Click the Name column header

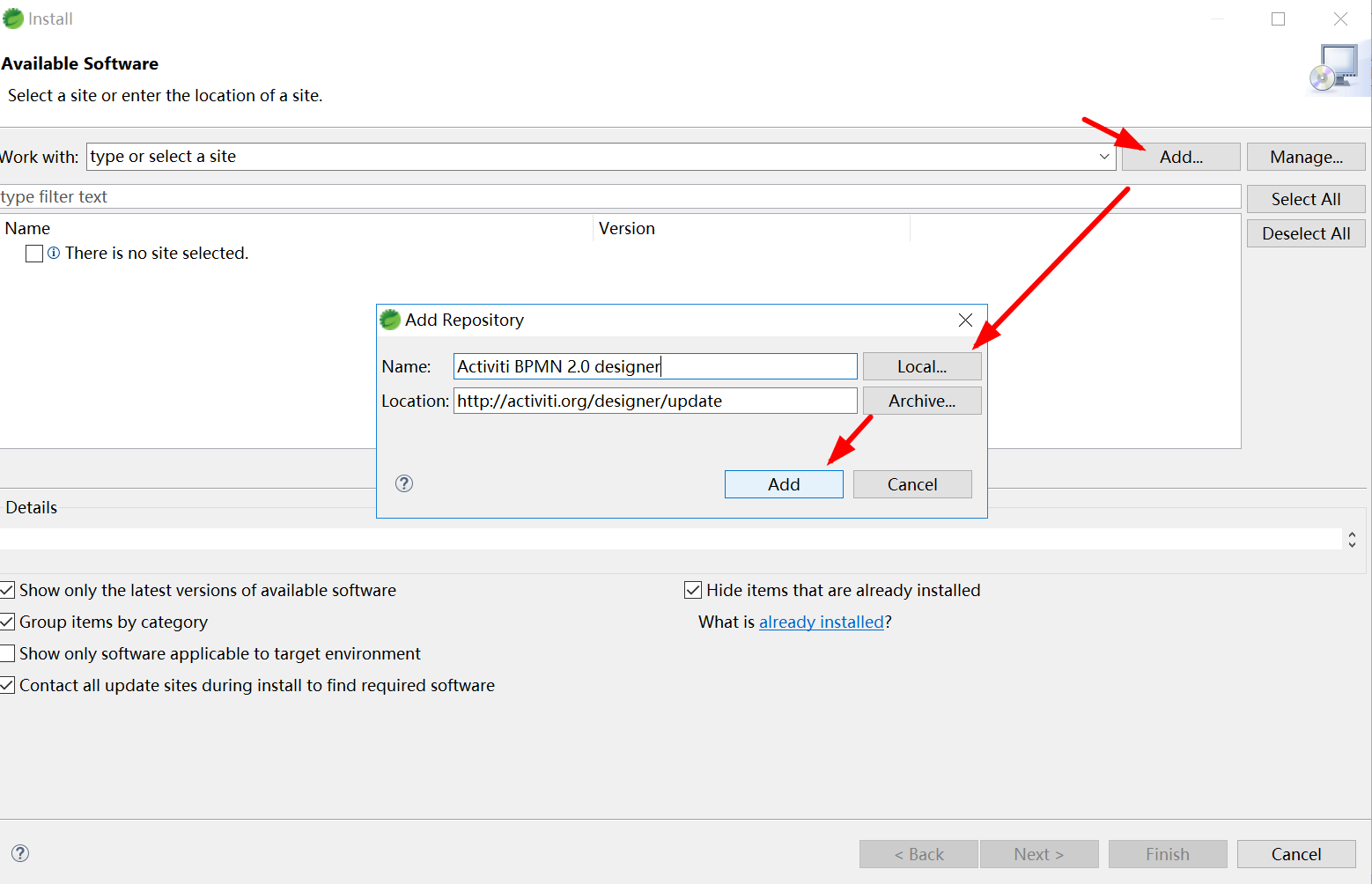(x=296, y=228)
